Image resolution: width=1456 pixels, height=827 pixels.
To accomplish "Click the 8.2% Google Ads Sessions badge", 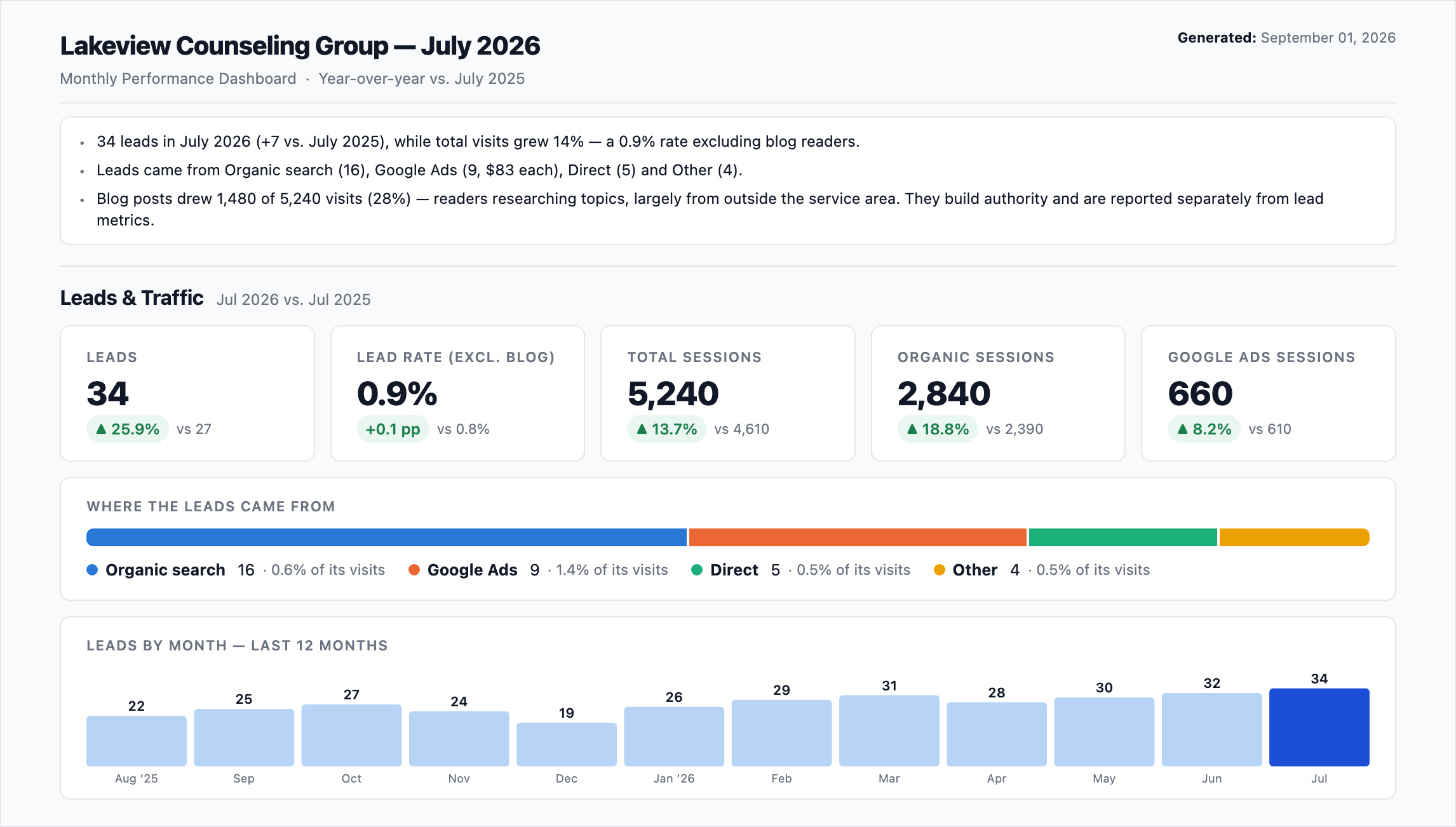I will pos(1204,429).
